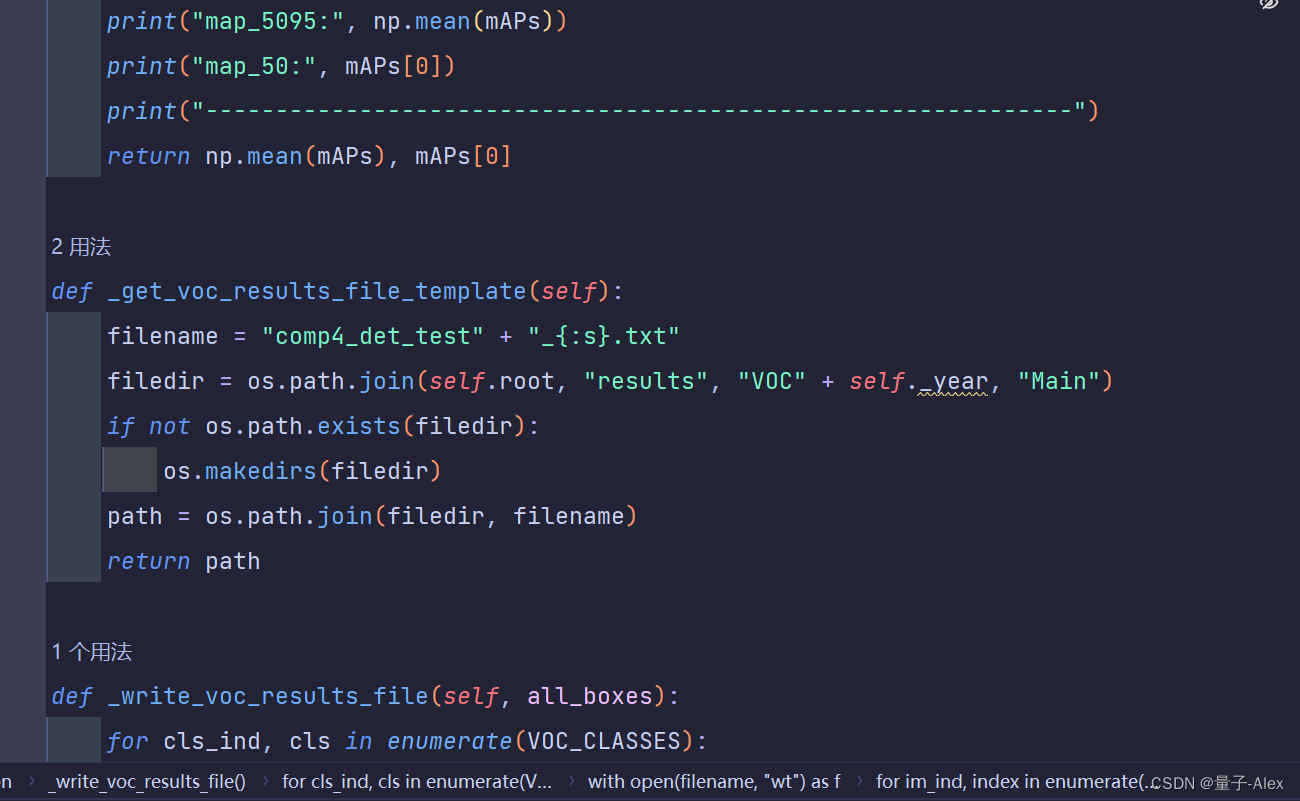1300x801 pixels.
Task: Click the "return path" statement
Action: (184, 561)
